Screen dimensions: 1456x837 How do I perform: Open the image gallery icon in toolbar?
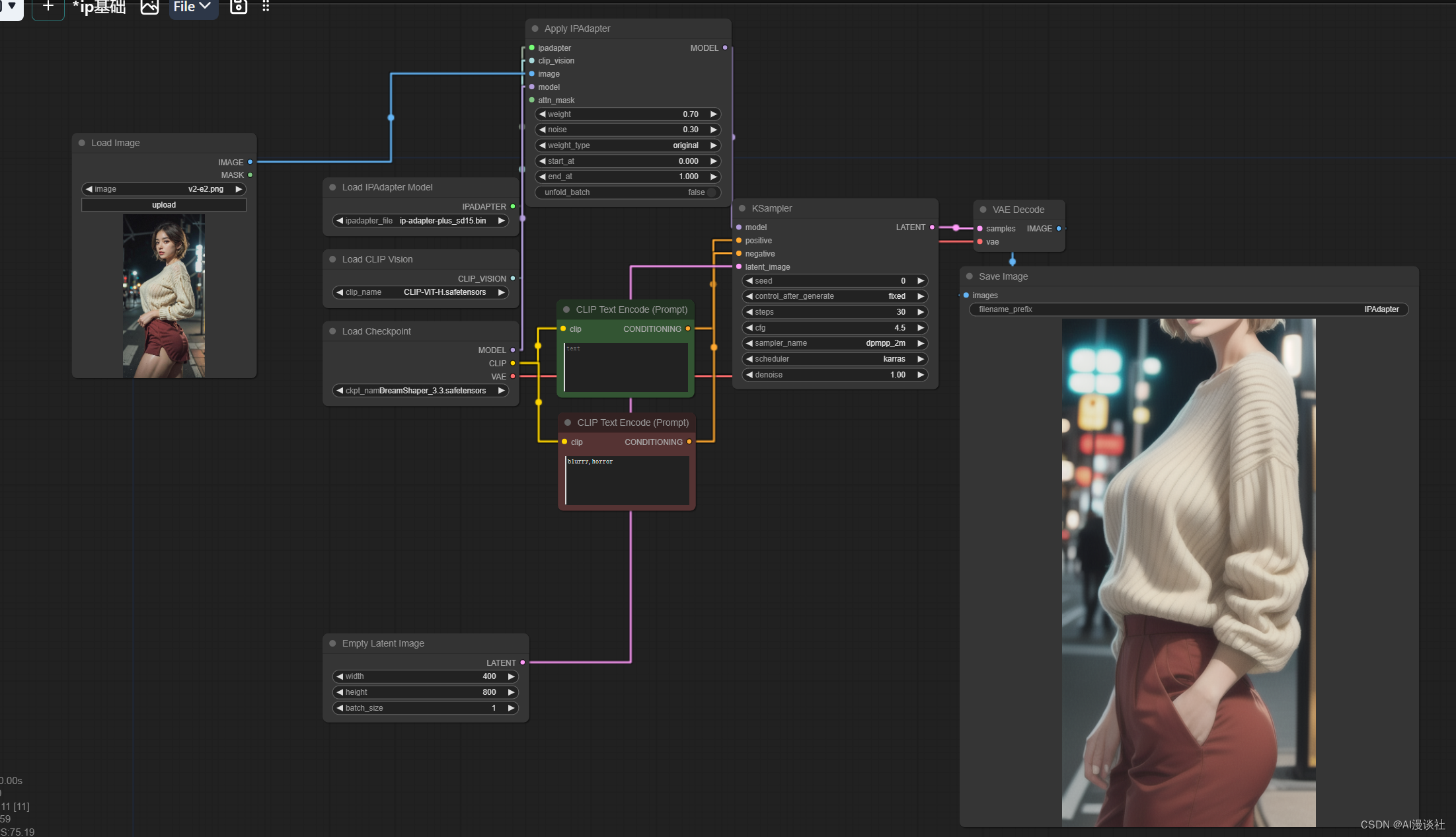click(149, 7)
